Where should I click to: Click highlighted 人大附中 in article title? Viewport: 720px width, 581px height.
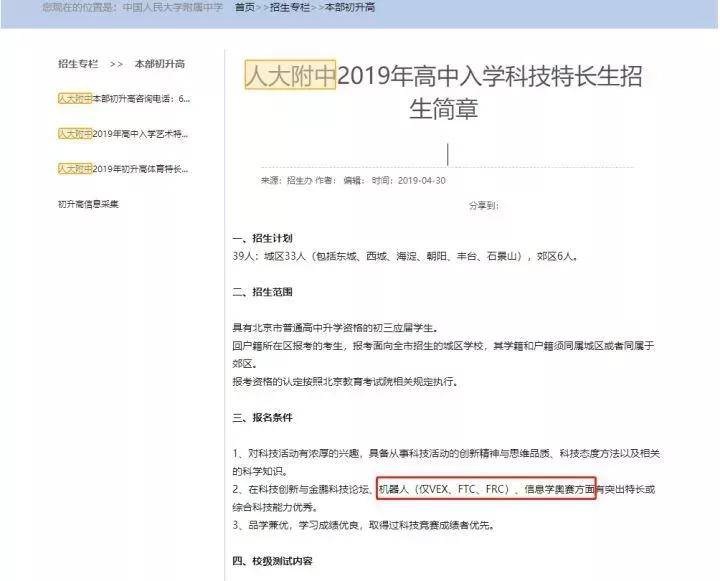290,75
